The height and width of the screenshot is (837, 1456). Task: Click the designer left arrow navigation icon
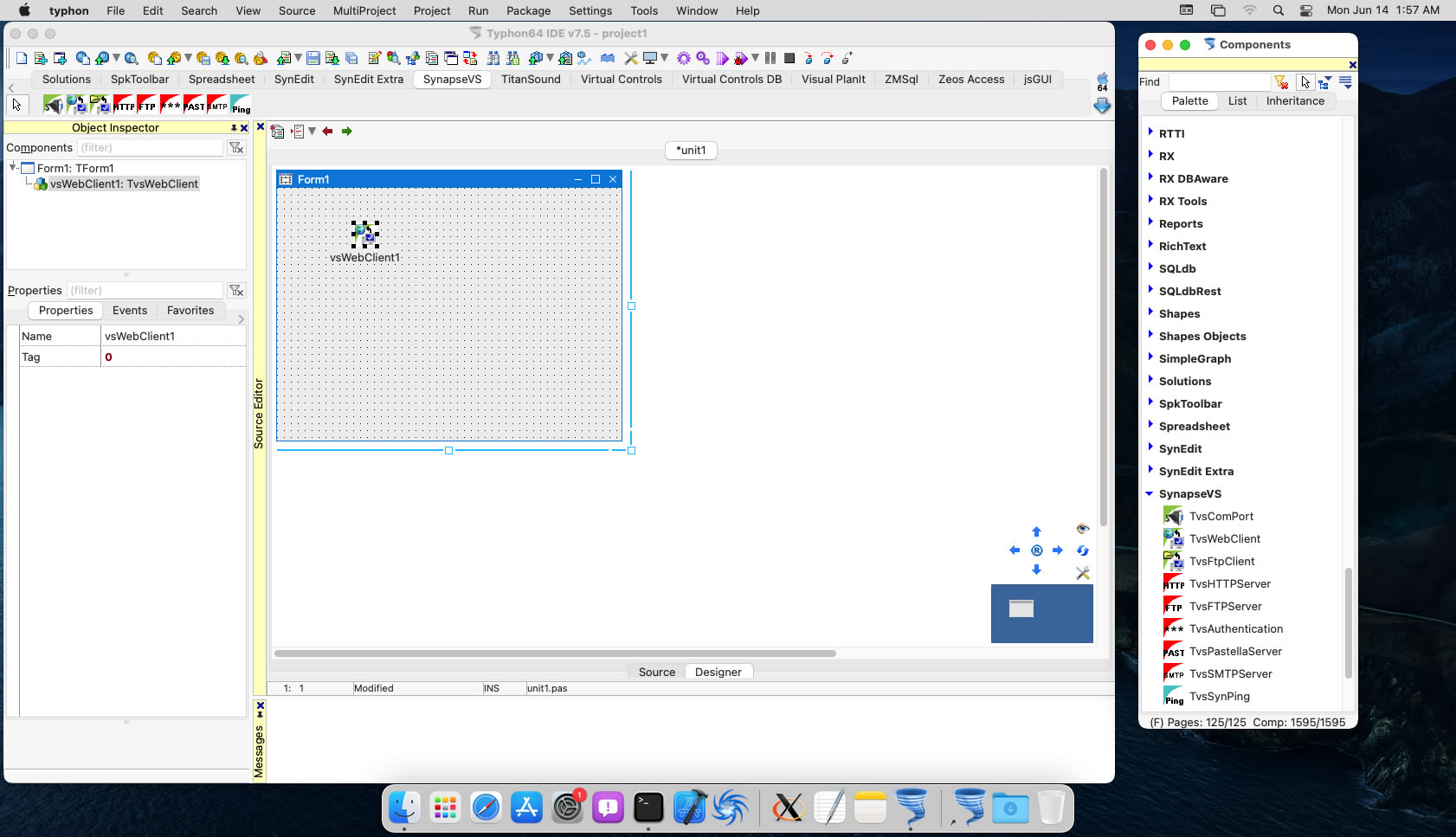pos(1015,550)
